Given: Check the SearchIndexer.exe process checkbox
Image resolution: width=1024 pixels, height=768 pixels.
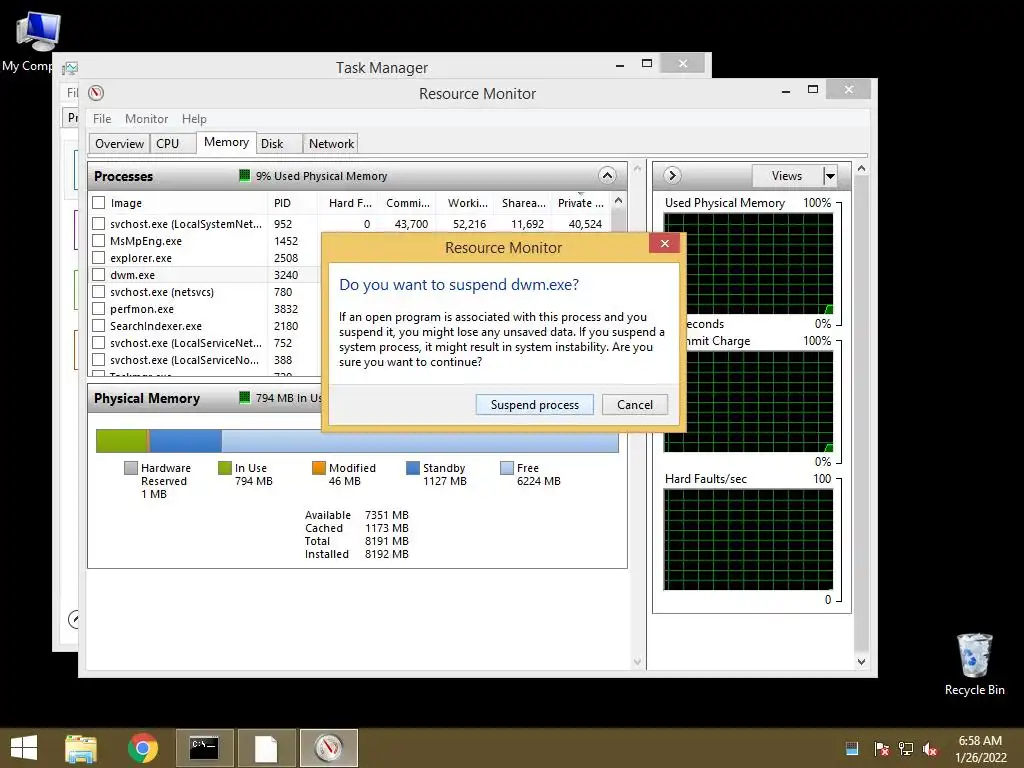Looking at the screenshot, I should [99, 325].
